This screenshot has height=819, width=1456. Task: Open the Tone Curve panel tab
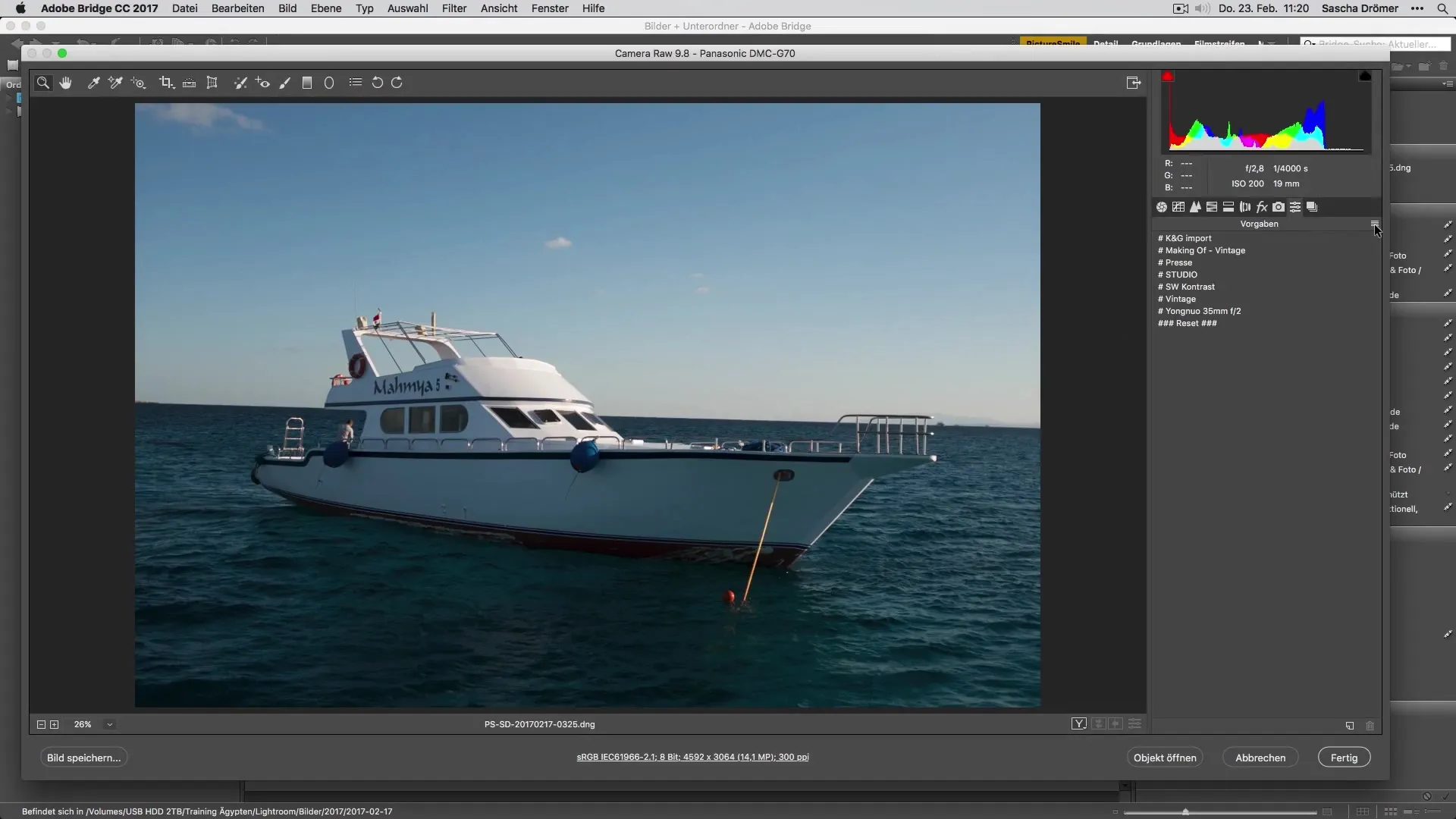coord(1178,207)
